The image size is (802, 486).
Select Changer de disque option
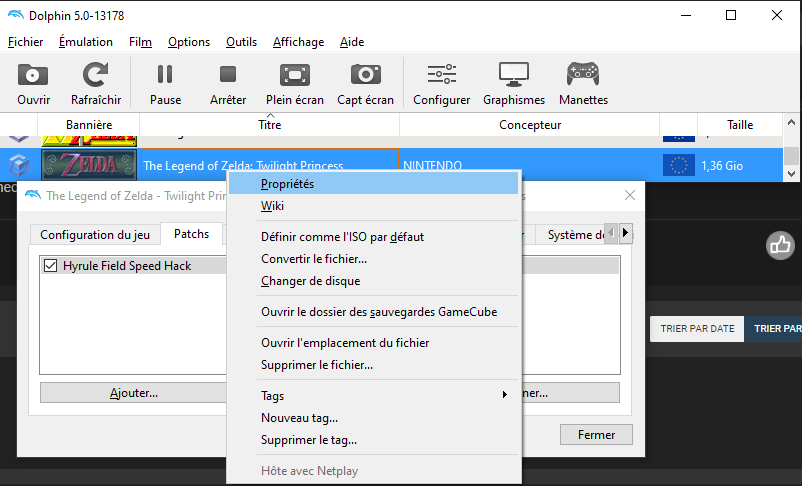tap(373, 281)
